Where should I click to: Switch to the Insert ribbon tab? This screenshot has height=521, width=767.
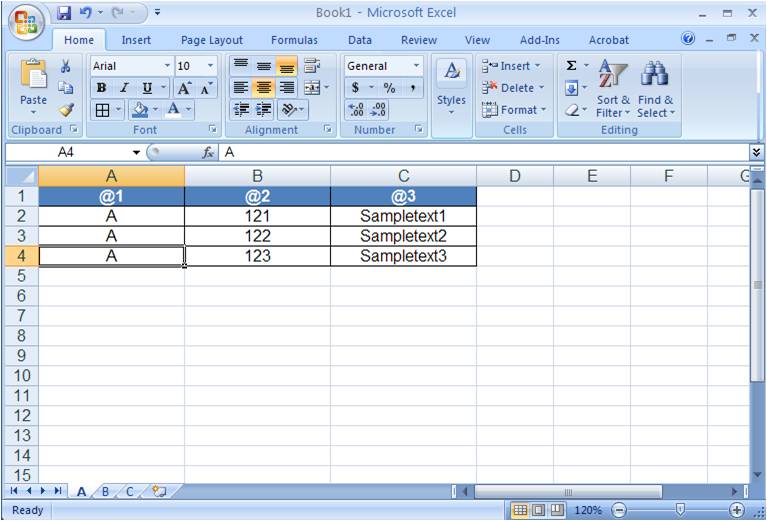coord(136,40)
